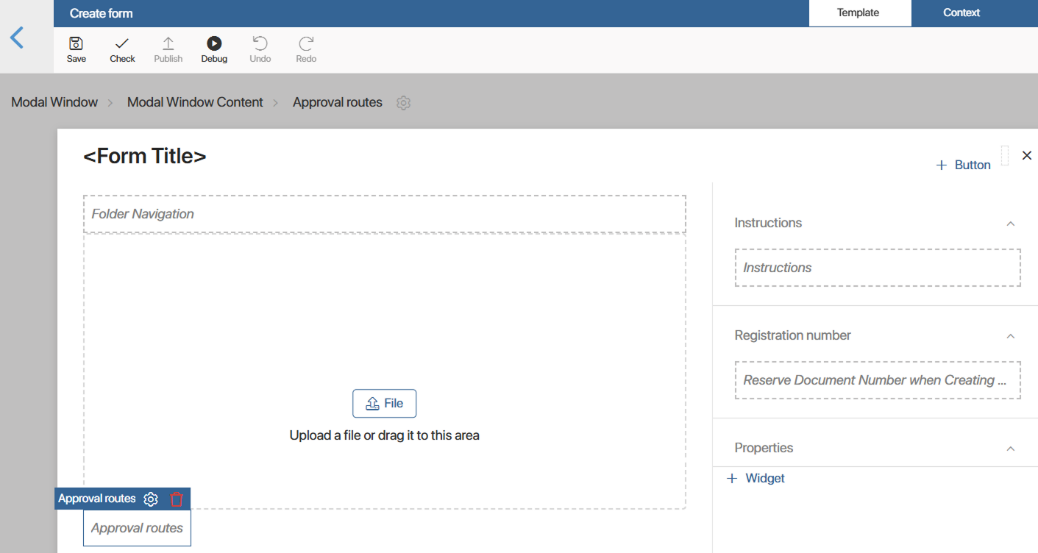
Task: Select the Template tab
Action: pyautogui.click(x=858, y=13)
